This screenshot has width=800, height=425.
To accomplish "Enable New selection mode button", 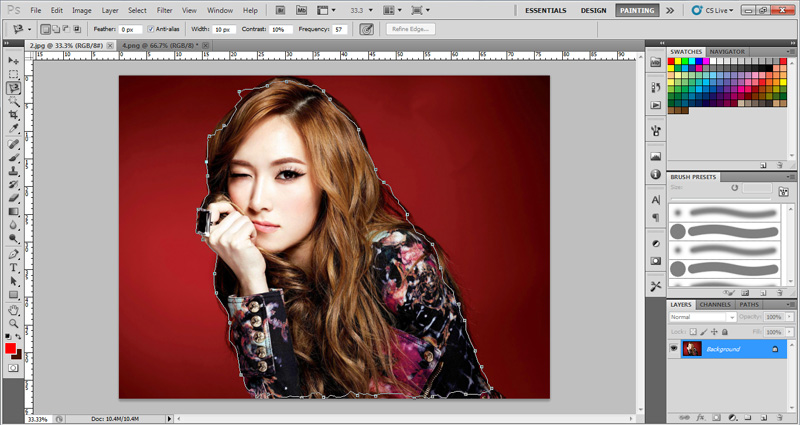I will tap(45, 29).
